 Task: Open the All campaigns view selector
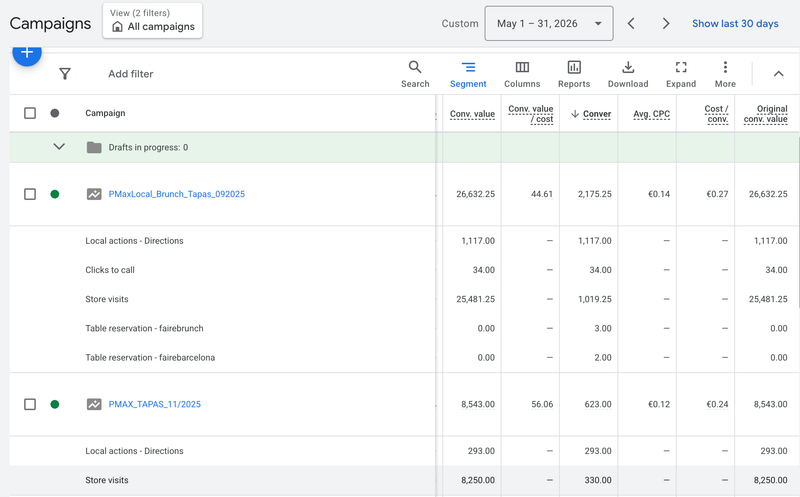tap(153, 20)
